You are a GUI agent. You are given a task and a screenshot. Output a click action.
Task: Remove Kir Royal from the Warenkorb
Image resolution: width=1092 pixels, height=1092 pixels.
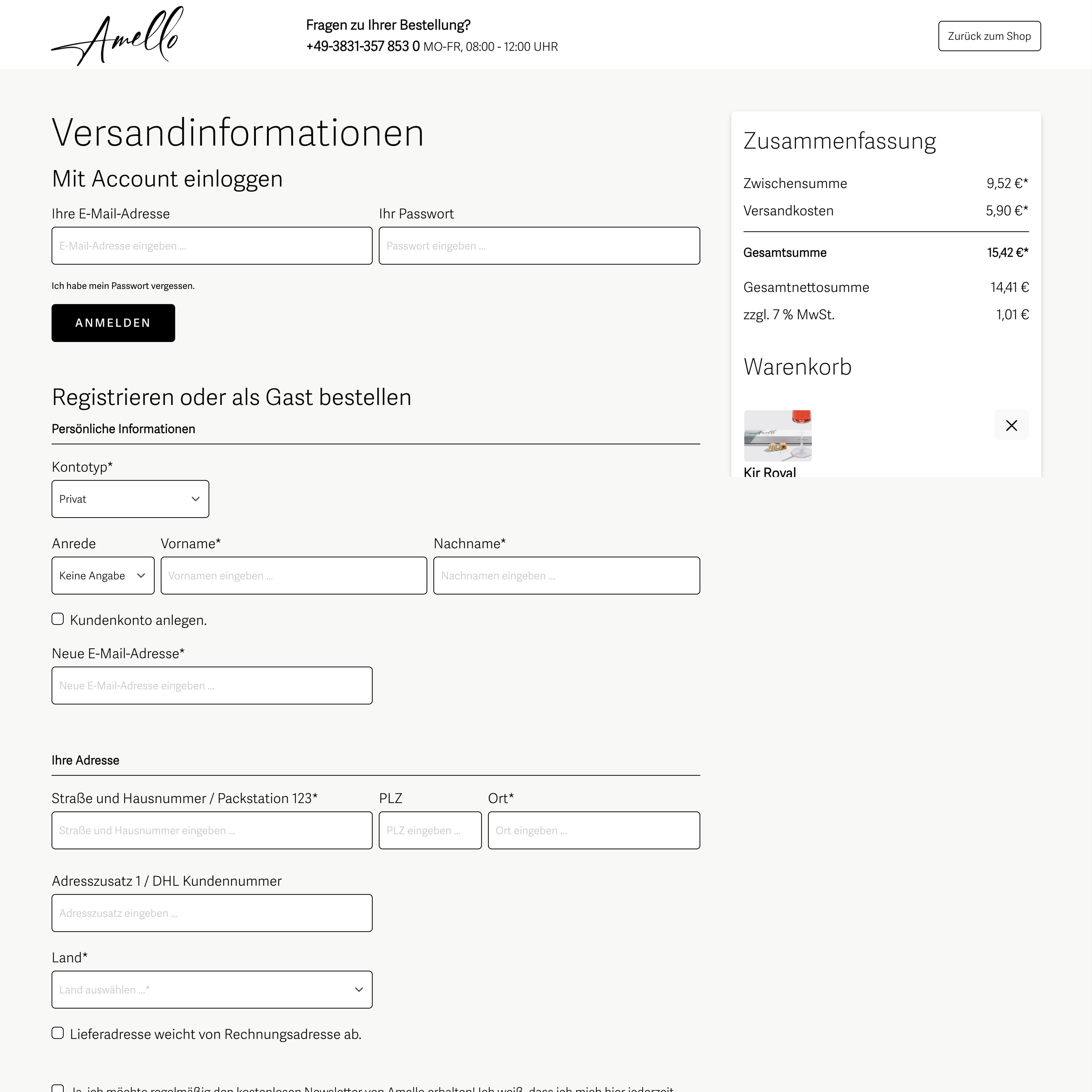(x=1011, y=425)
